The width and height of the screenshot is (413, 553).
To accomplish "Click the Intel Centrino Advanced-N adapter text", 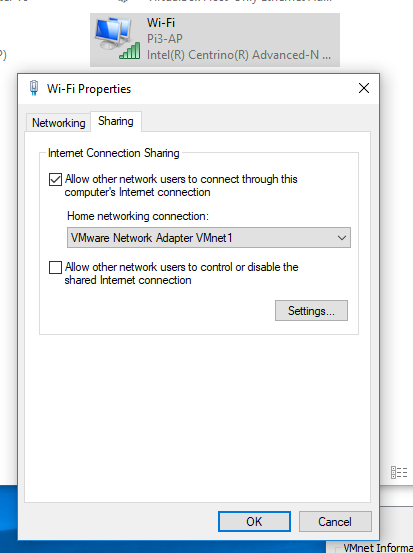I will pos(239,55).
